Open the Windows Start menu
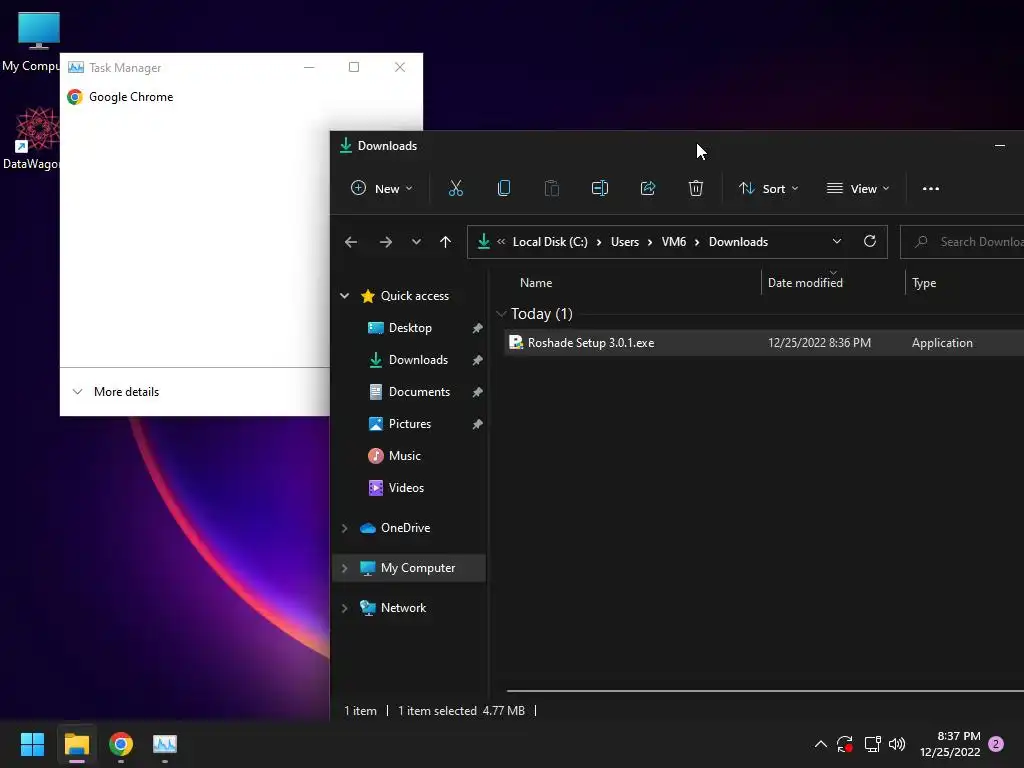1024x768 pixels. (32, 744)
